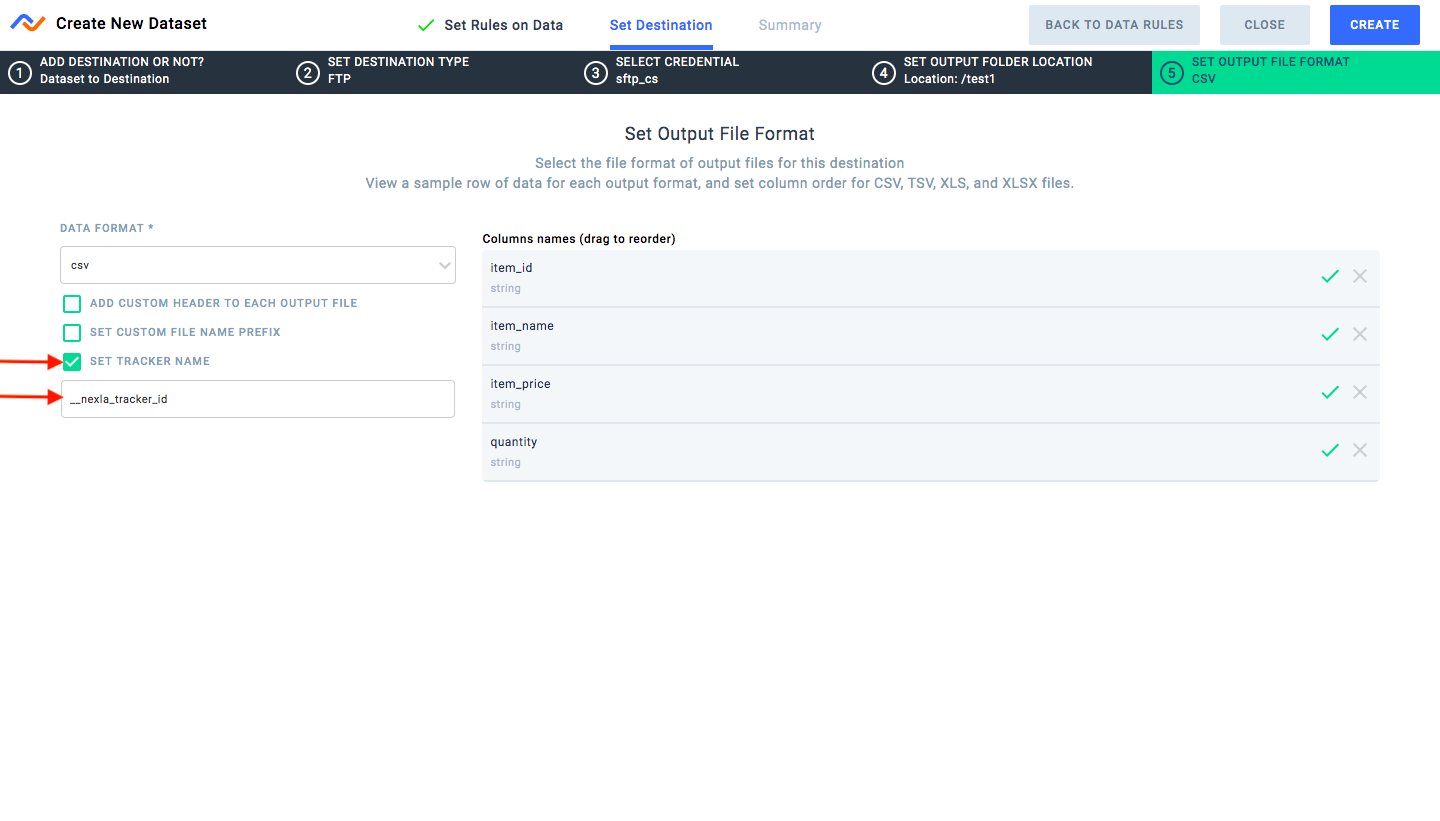Check Set Custom File Name Prefix
Viewport: 1440px width, 821px height.
pos(72,332)
